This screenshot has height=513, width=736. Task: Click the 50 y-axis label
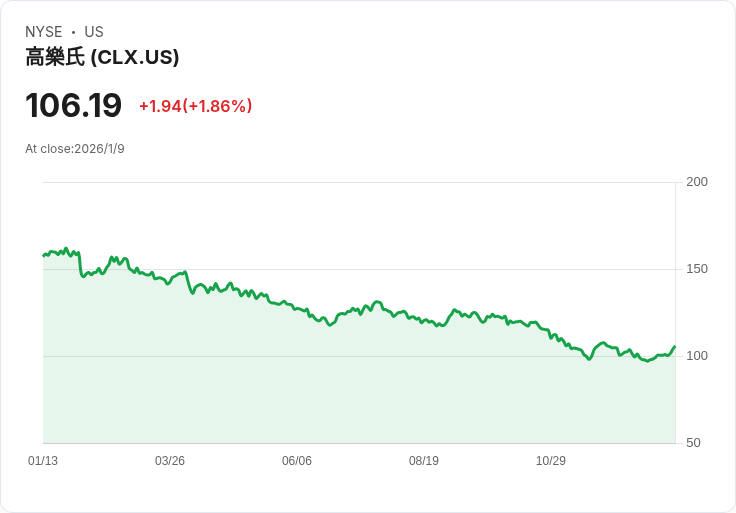click(693, 443)
